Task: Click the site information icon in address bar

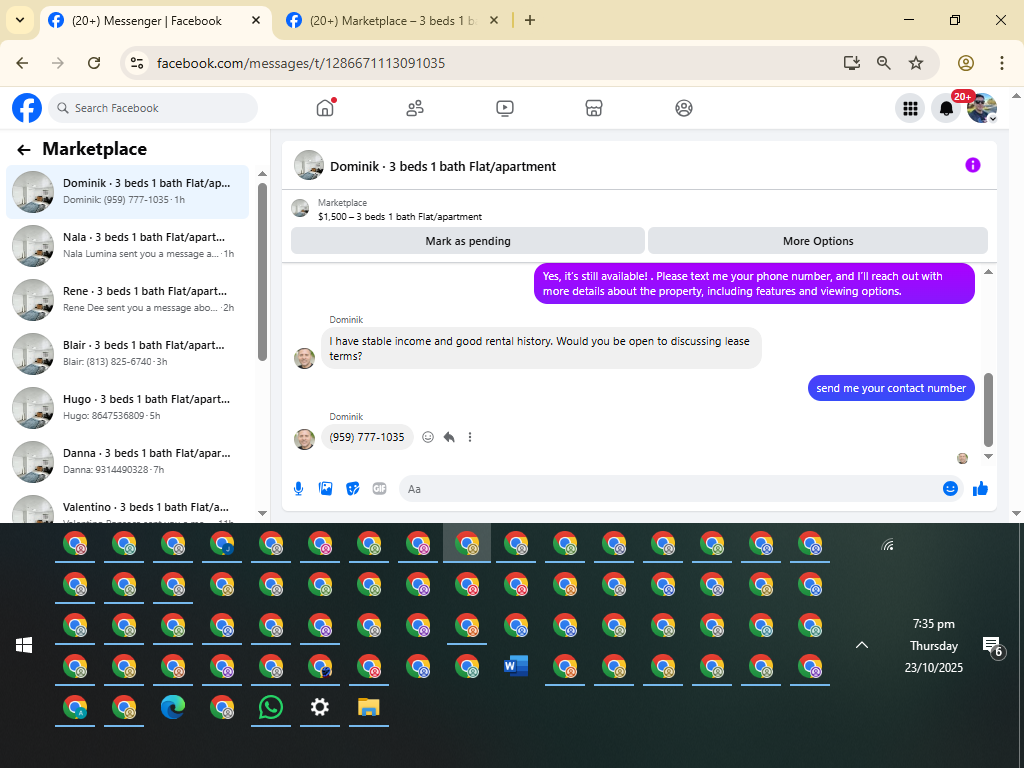Action: pyautogui.click(x=137, y=63)
